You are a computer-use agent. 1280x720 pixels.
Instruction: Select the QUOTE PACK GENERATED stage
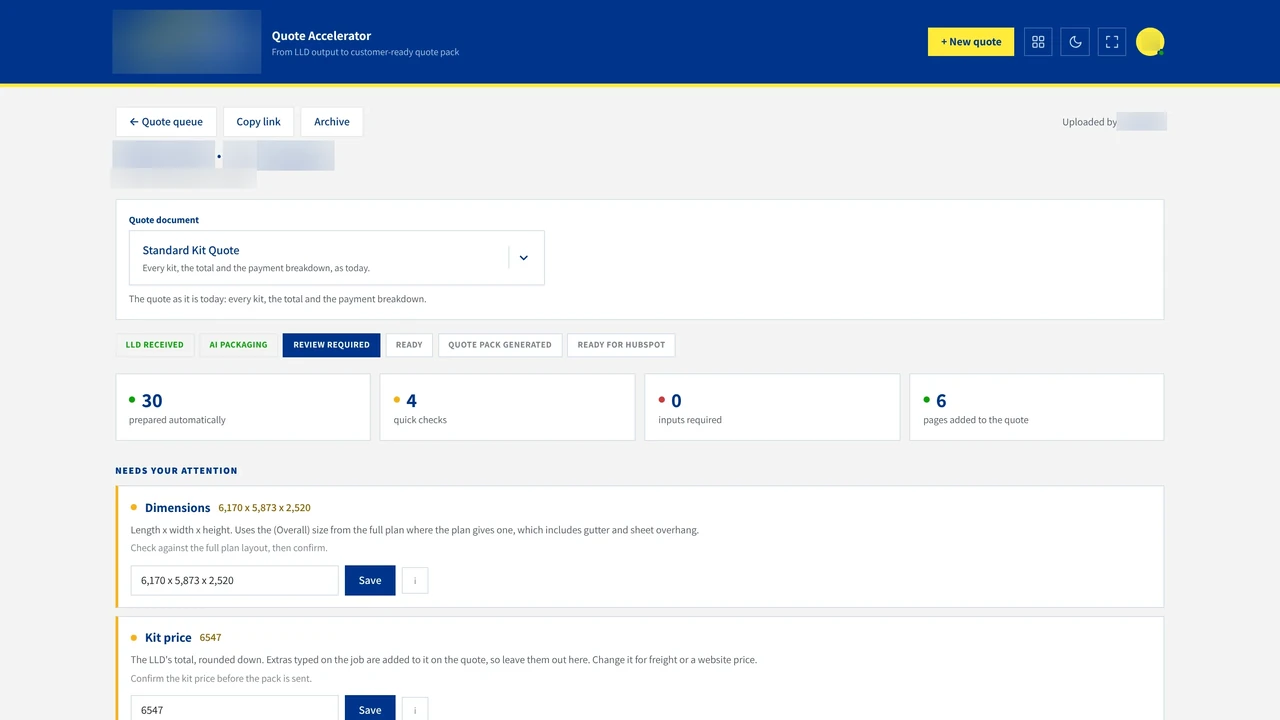tap(500, 345)
